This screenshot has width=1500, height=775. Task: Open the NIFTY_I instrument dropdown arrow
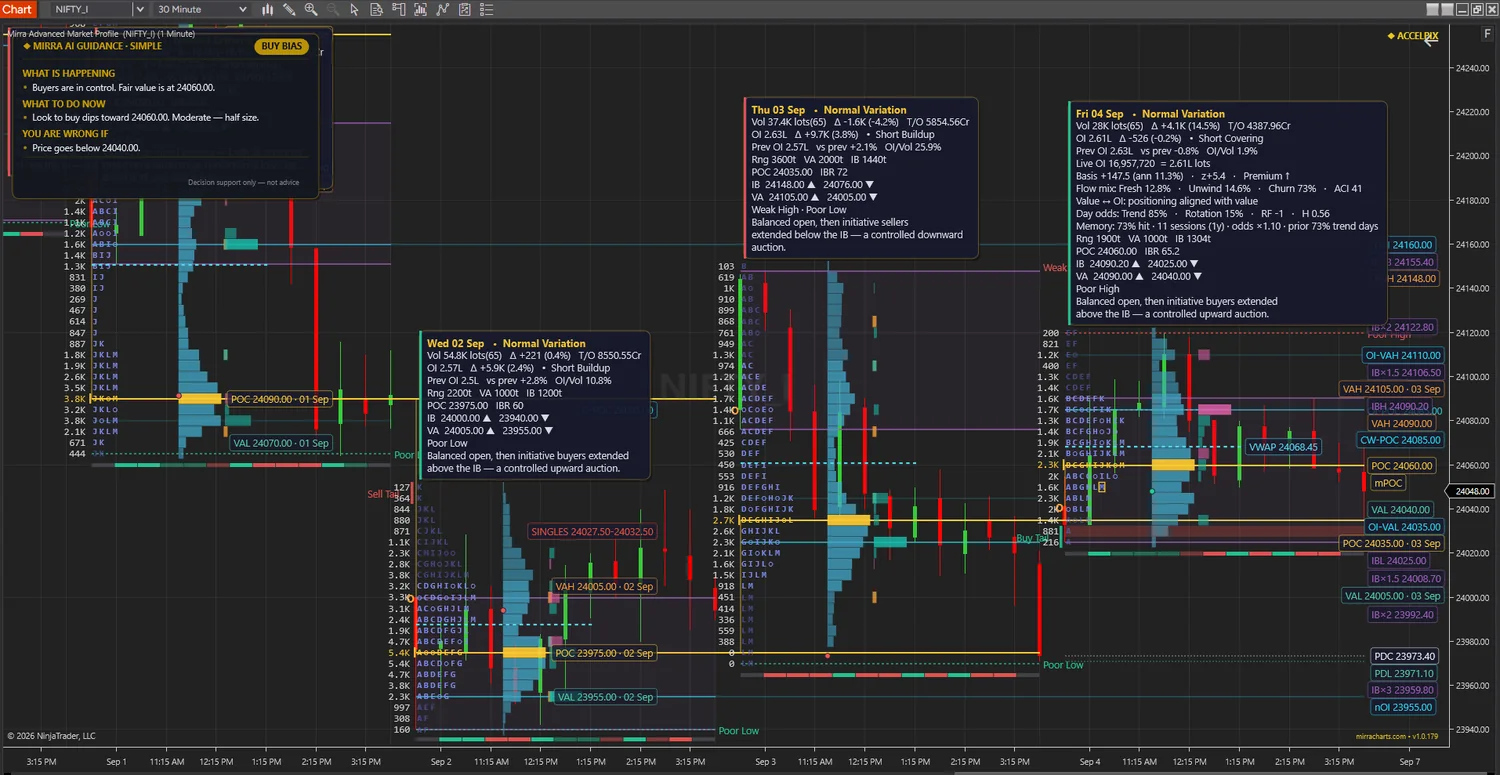[140, 9]
